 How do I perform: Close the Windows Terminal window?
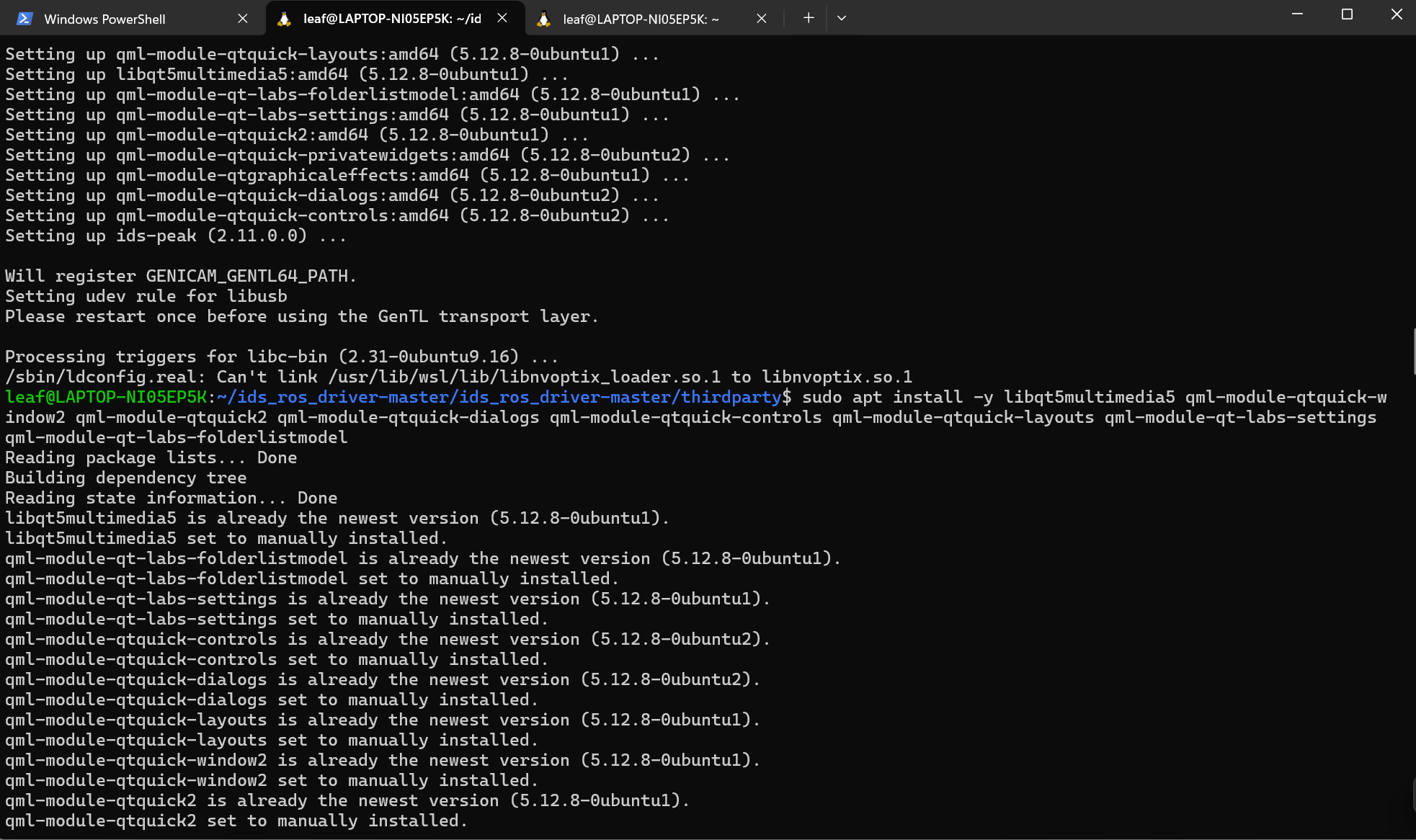point(1396,14)
